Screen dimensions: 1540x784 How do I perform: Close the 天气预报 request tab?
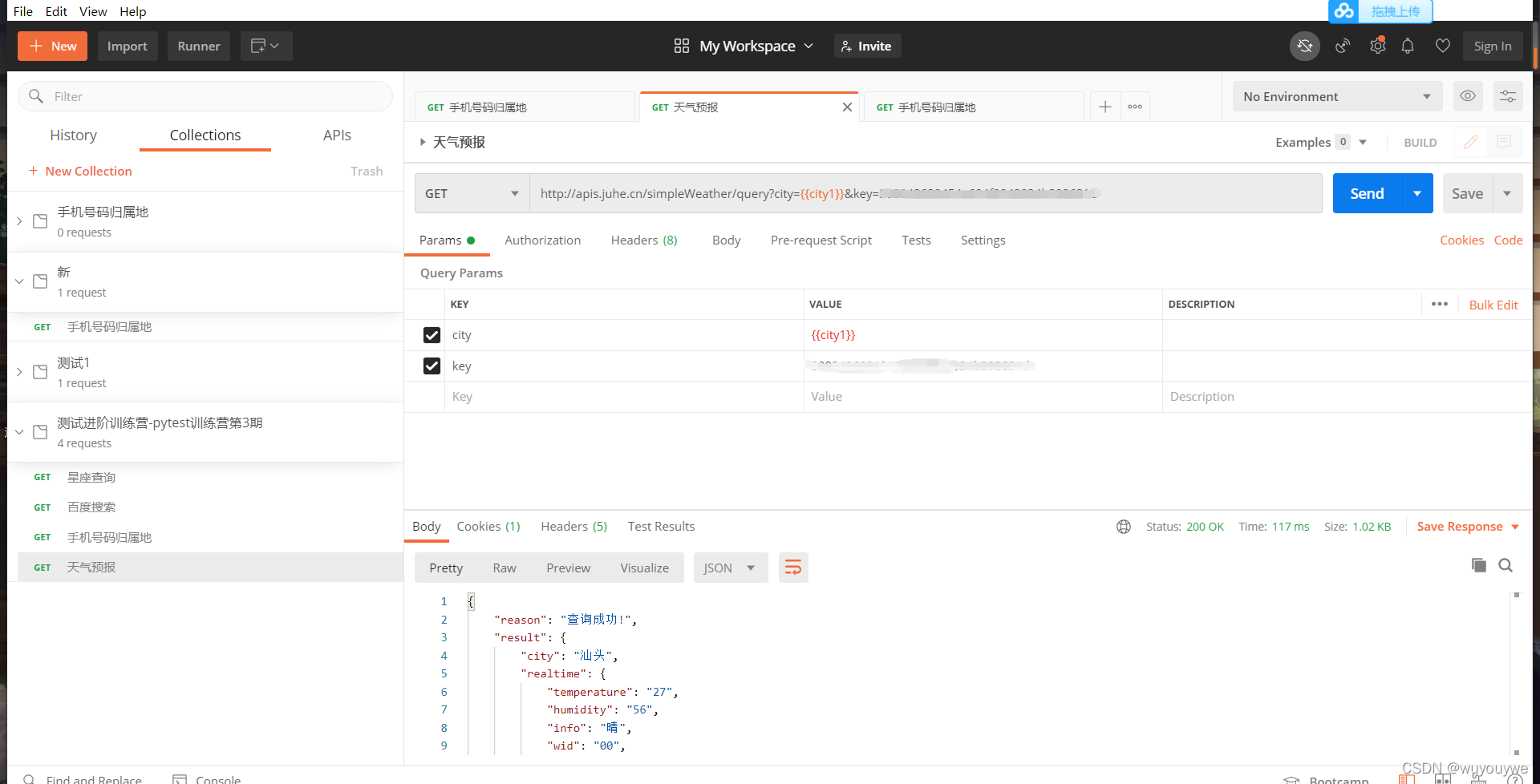pos(847,107)
